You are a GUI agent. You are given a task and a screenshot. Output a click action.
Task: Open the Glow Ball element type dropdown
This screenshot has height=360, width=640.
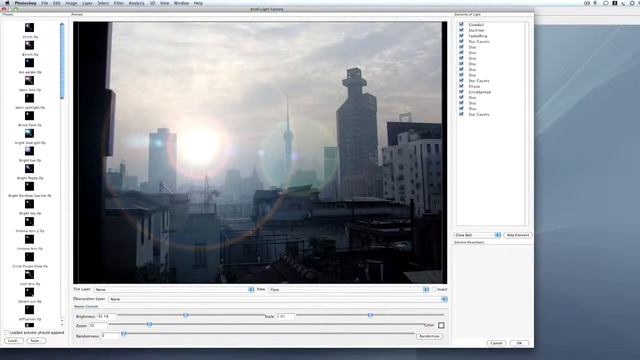tap(477, 235)
